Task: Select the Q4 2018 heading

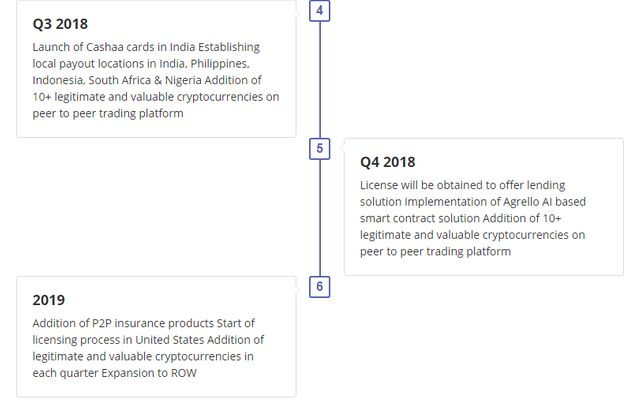Action: click(387, 162)
